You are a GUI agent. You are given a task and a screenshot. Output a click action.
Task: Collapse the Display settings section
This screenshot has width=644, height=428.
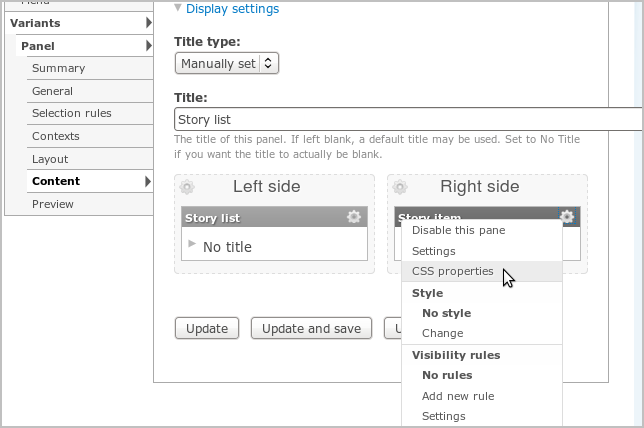(232, 9)
